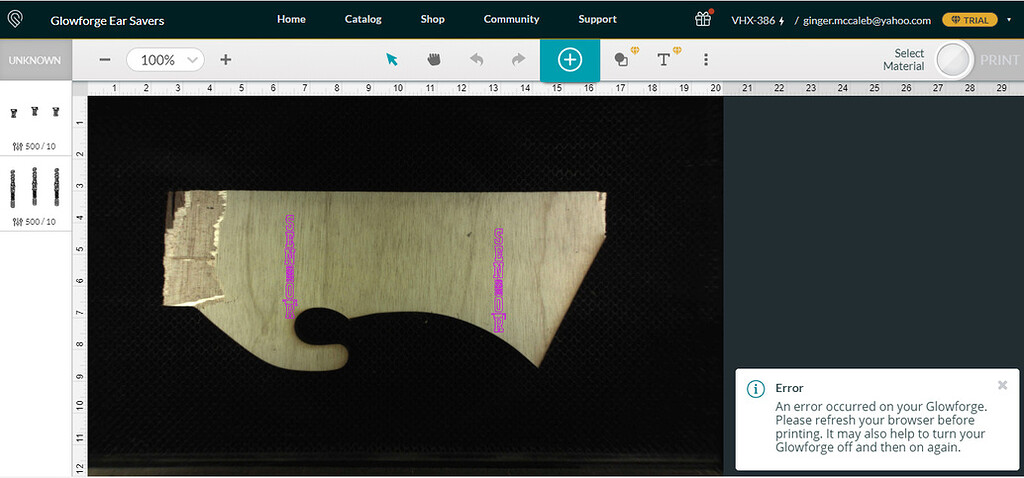This screenshot has height=478, width=1024.
Task: Click the Redo arrow
Action: [x=519, y=60]
